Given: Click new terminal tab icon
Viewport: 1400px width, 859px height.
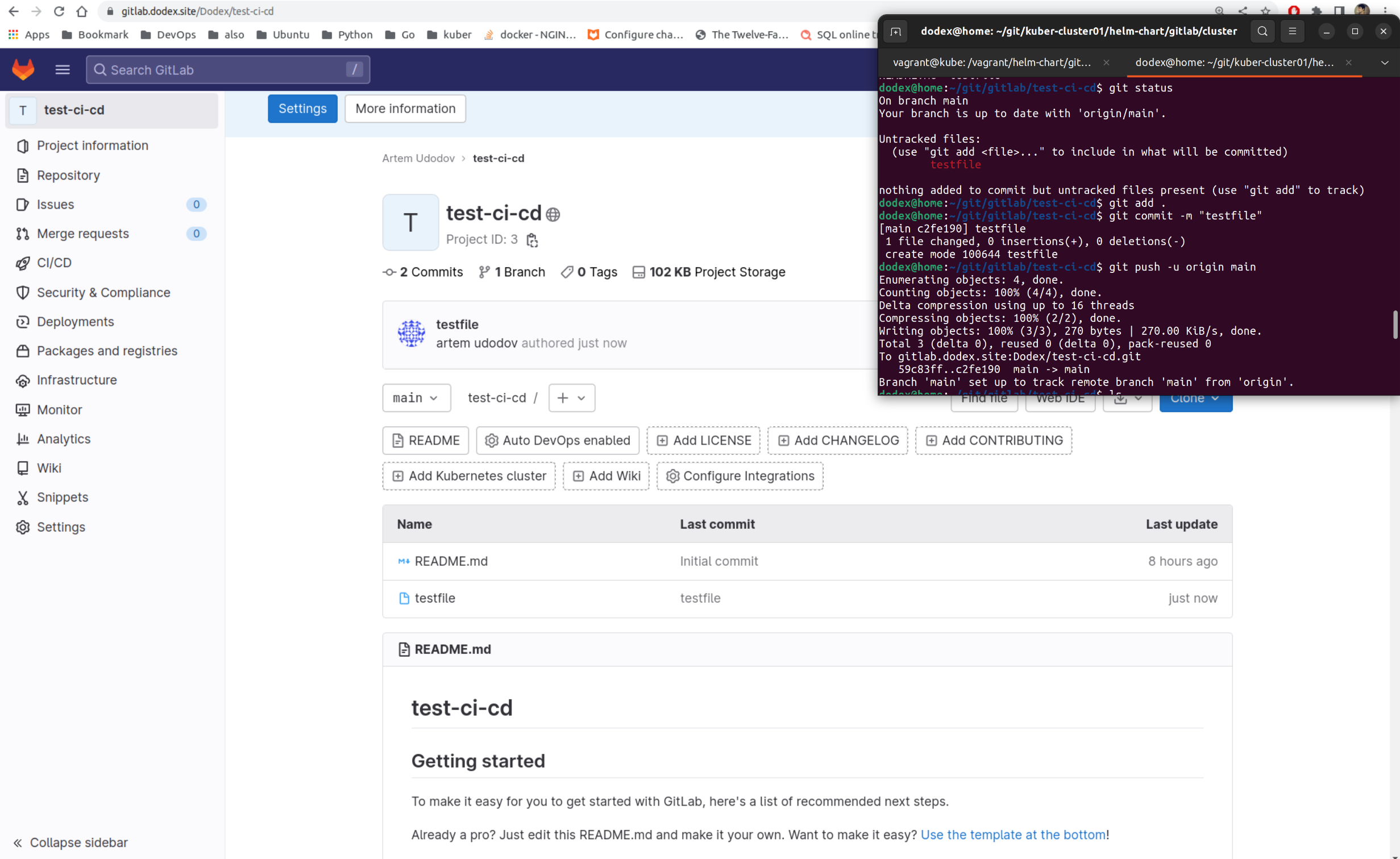Looking at the screenshot, I should point(896,31).
